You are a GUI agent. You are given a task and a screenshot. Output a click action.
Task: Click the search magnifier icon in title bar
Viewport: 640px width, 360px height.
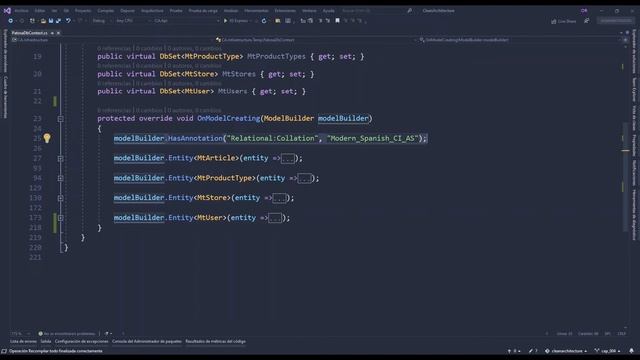tap(409, 11)
